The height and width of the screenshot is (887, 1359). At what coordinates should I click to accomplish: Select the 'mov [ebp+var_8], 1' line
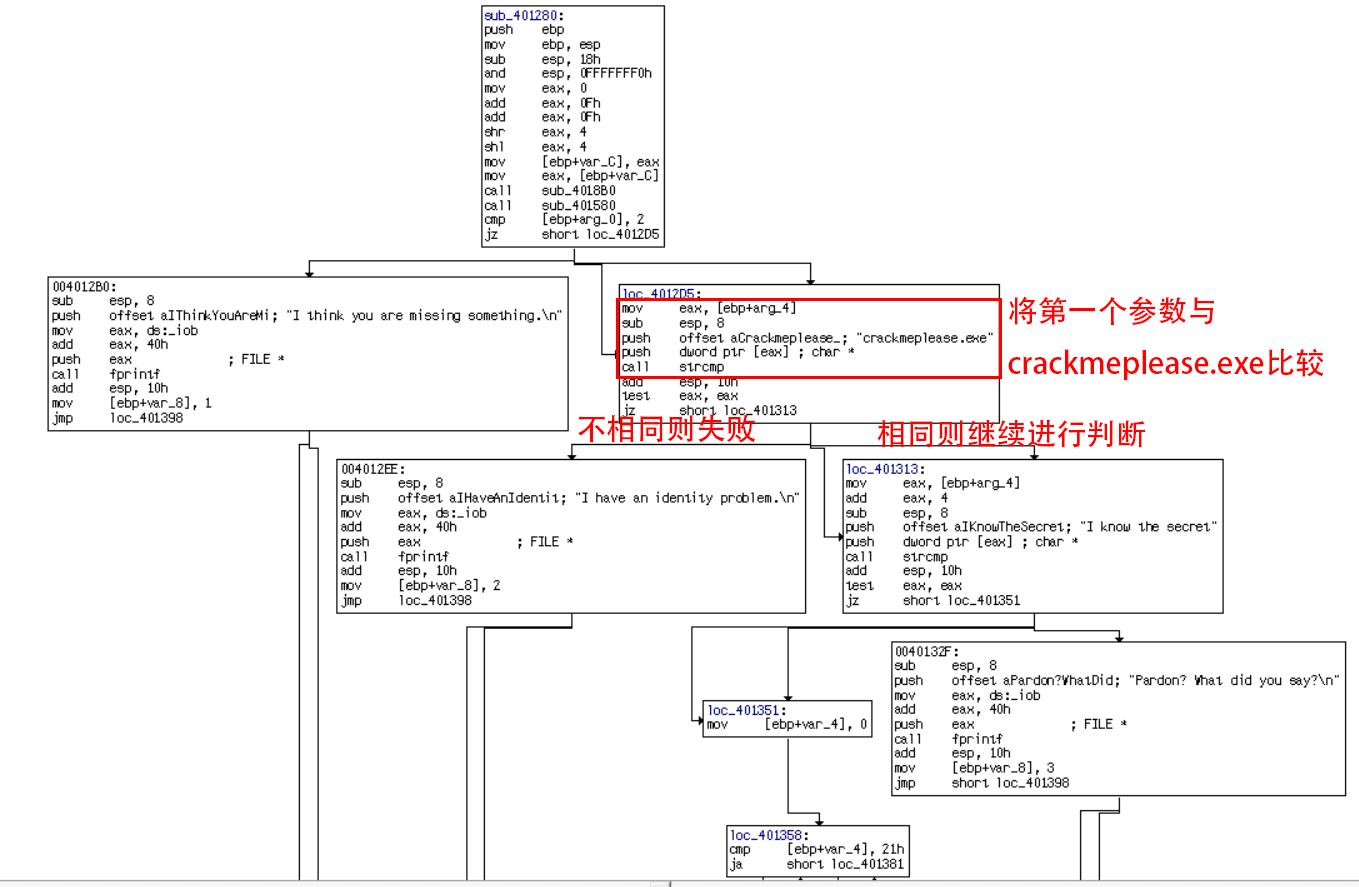131,403
